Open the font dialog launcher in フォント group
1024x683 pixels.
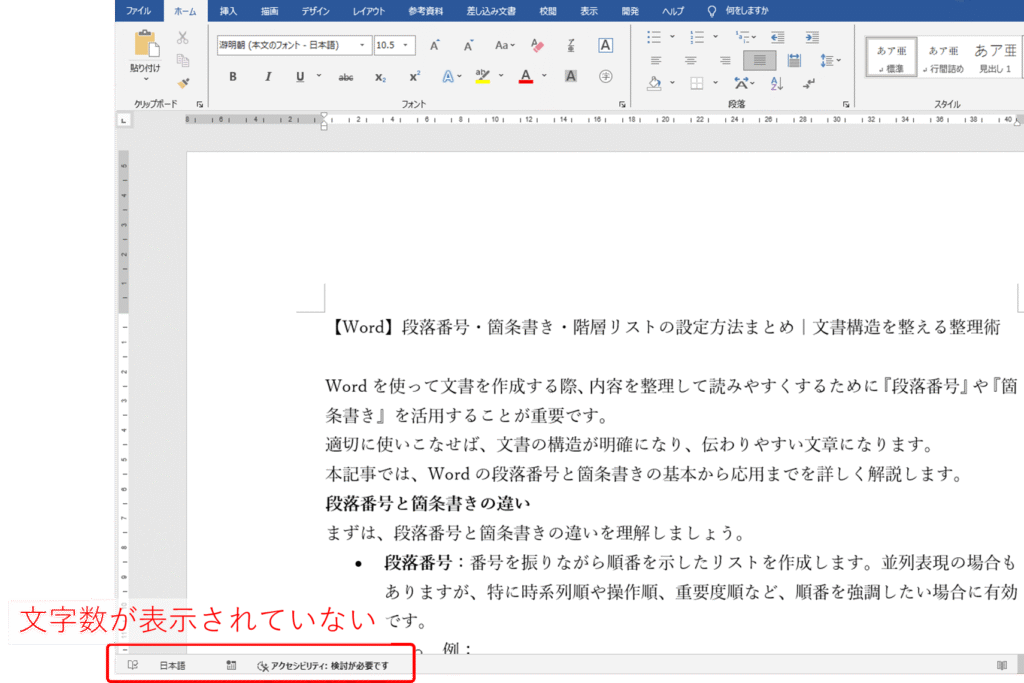click(x=622, y=104)
